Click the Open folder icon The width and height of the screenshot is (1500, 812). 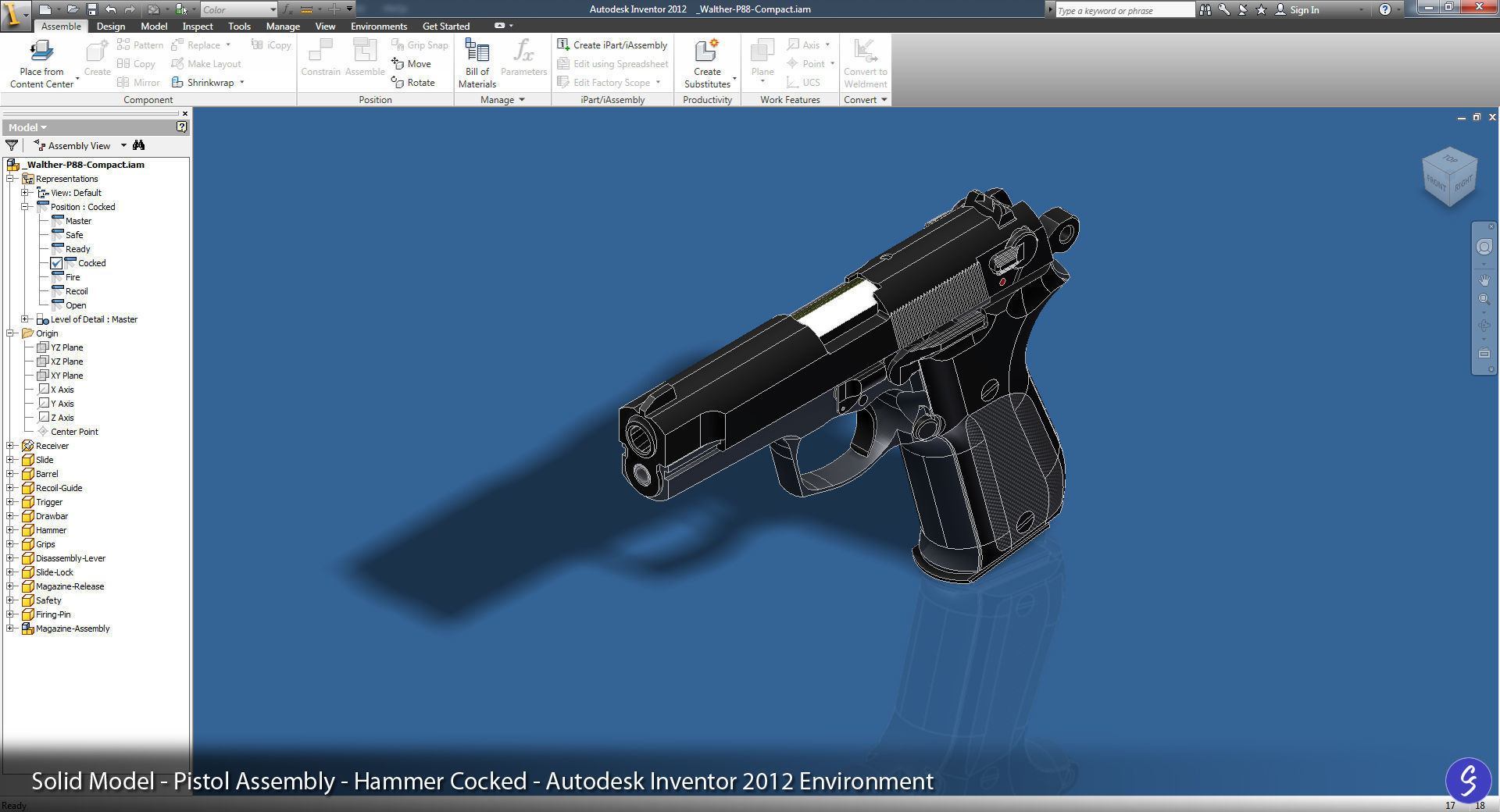(73, 9)
